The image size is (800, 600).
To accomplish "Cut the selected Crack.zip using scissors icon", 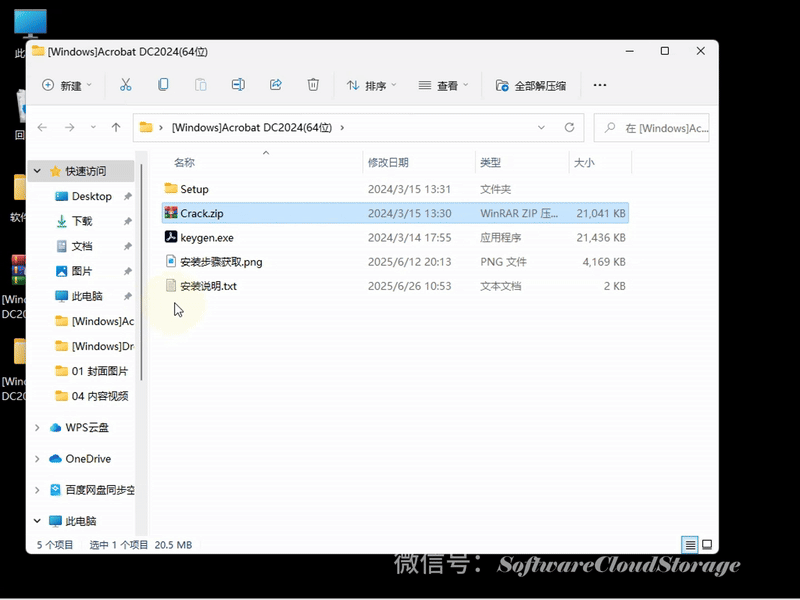I will 126,85.
